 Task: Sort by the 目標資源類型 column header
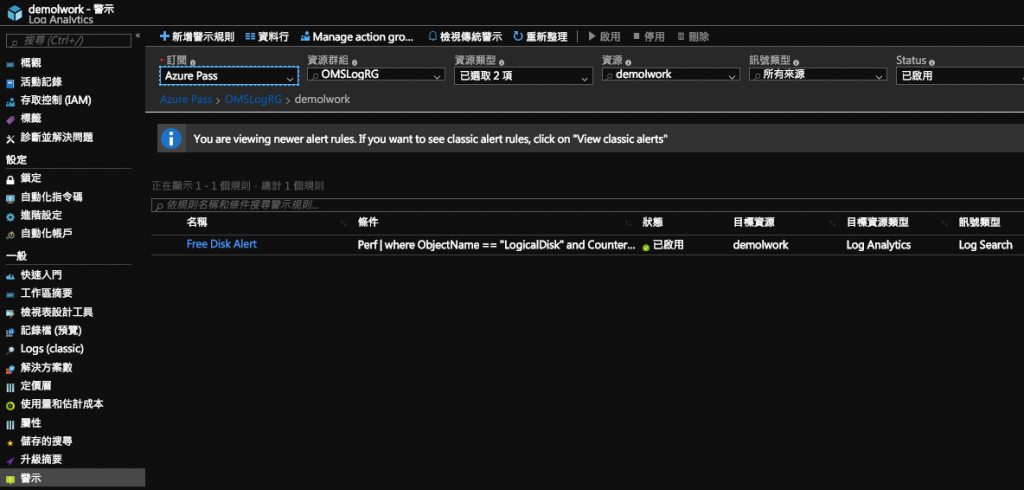(878, 223)
